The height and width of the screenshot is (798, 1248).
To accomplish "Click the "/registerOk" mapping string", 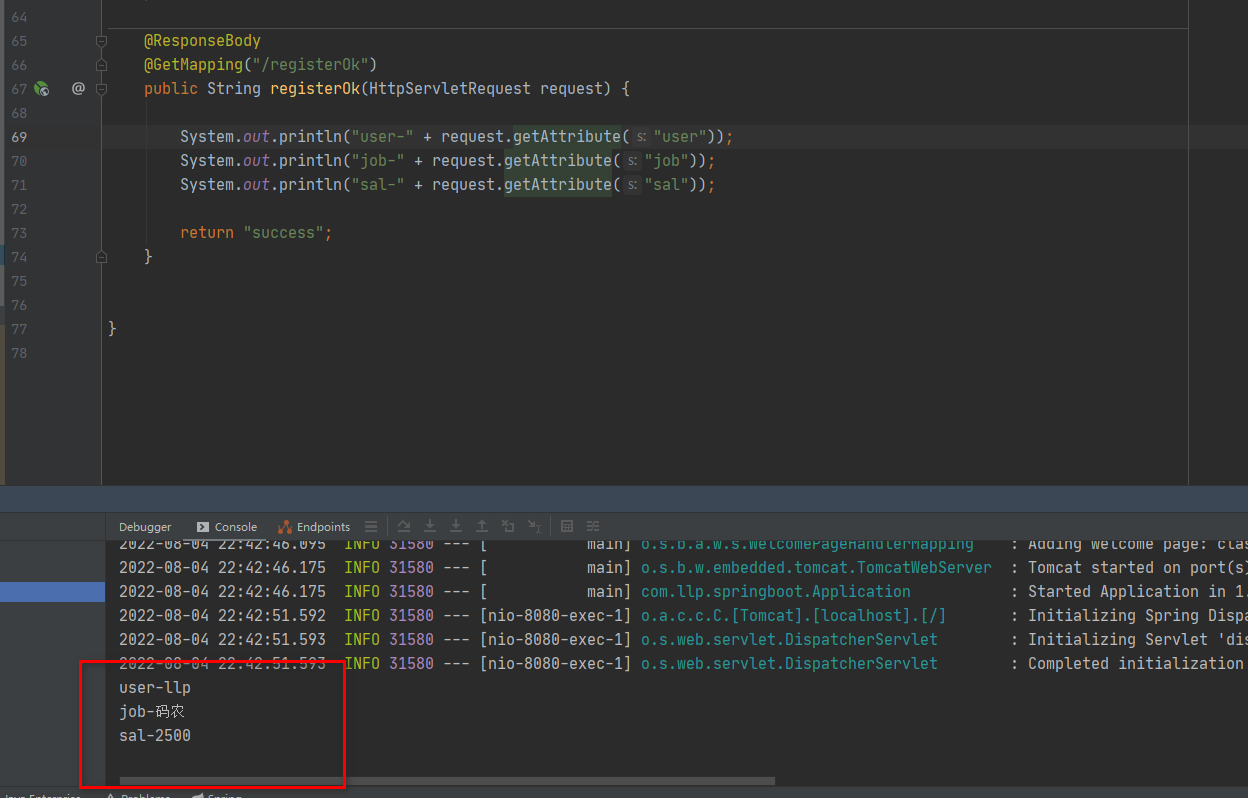I will [x=311, y=65].
